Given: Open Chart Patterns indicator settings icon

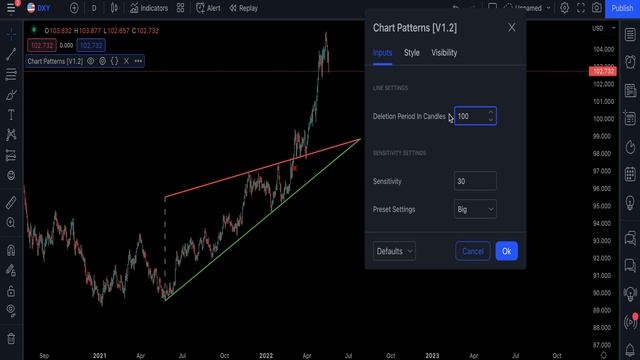Looking at the screenshot, I should tap(102, 61).
